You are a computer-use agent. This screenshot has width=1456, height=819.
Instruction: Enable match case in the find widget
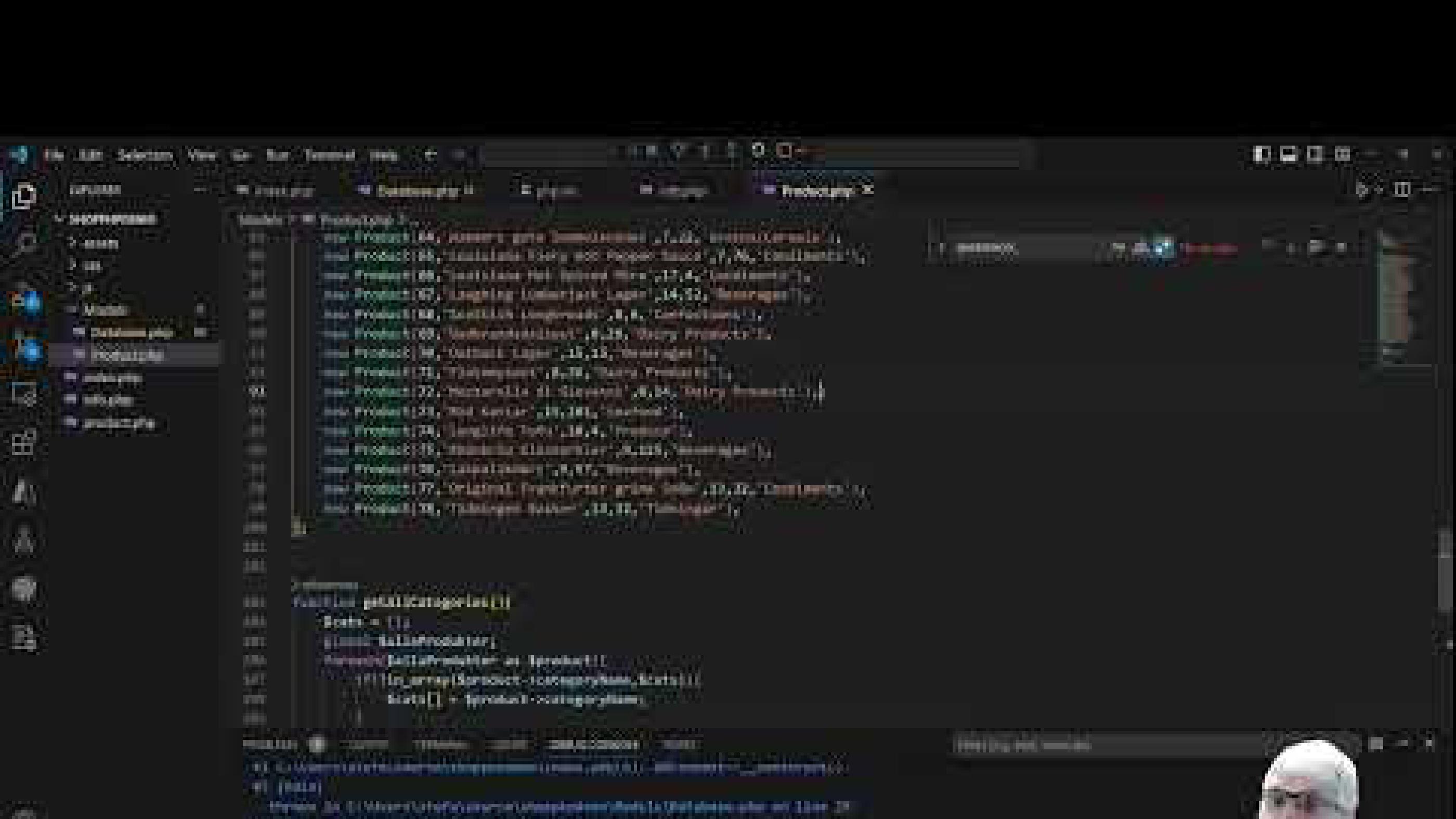pyautogui.click(x=1116, y=249)
